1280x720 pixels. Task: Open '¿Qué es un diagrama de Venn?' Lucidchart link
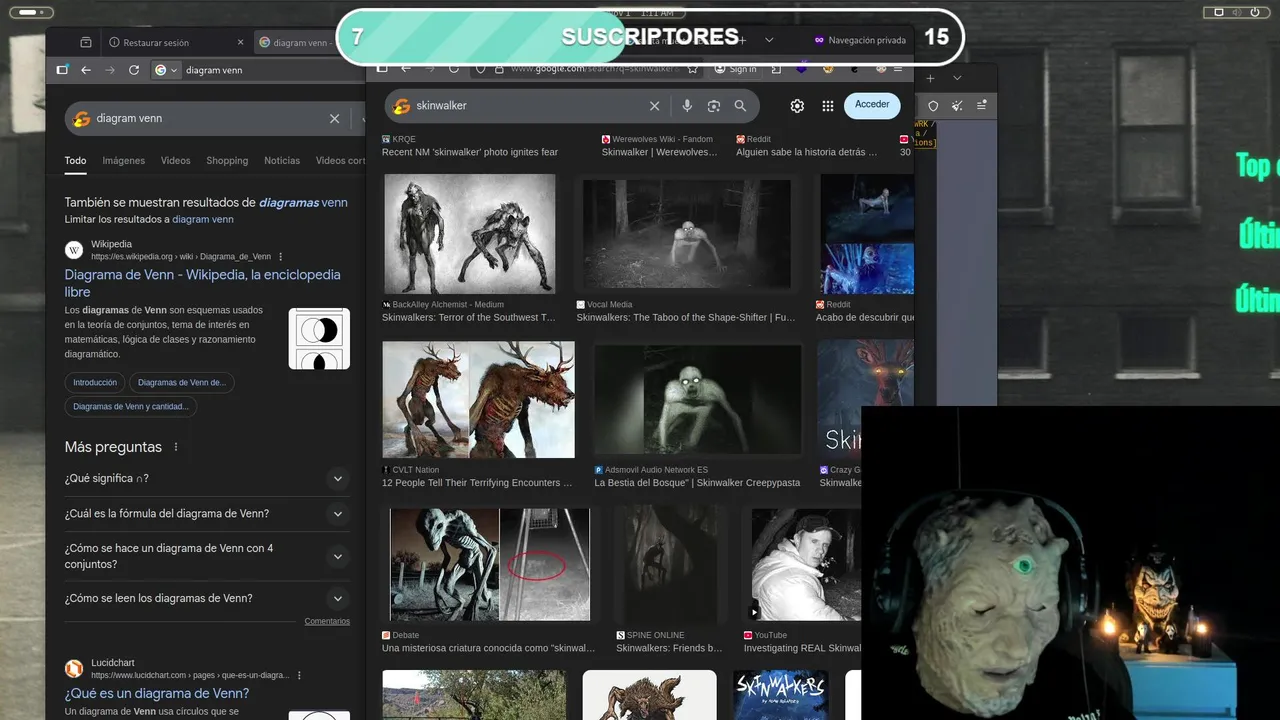pyautogui.click(x=157, y=693)
